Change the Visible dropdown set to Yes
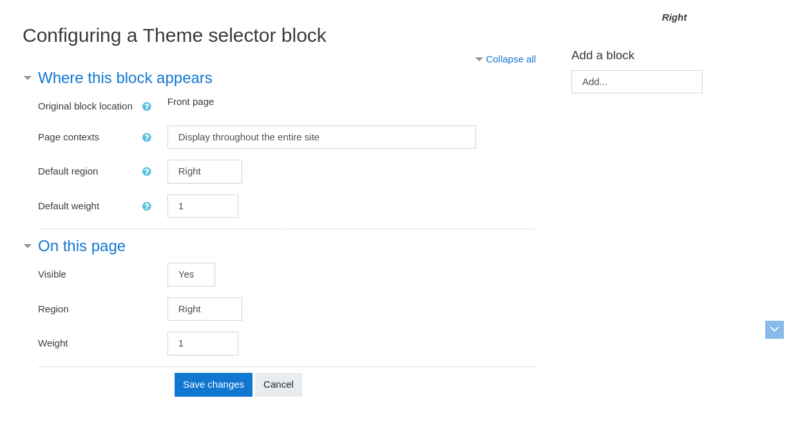 [191, 275]
